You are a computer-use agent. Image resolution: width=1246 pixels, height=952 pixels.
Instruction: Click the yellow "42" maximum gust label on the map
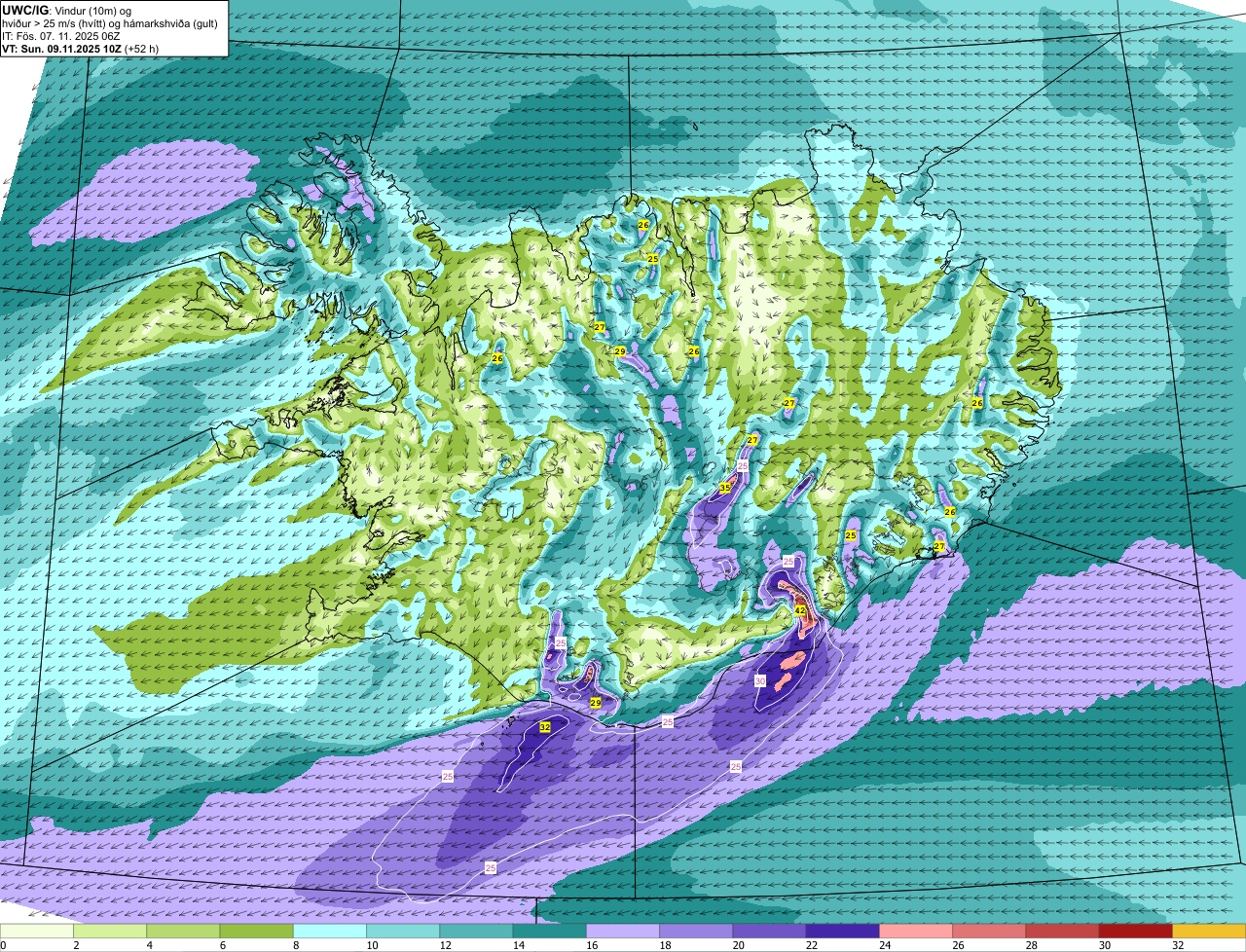tap(800, 610)
